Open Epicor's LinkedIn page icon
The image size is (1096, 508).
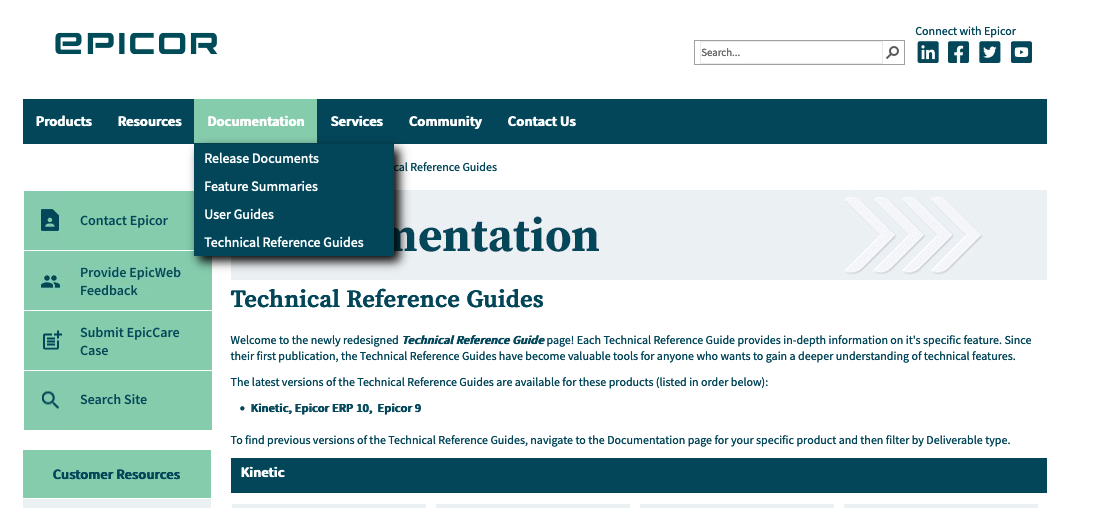[x=928, y=52]
